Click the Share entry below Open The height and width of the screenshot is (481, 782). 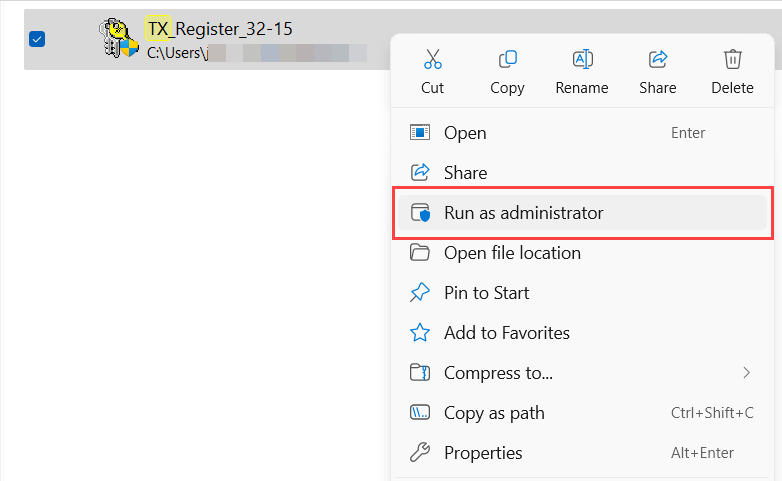465,173
